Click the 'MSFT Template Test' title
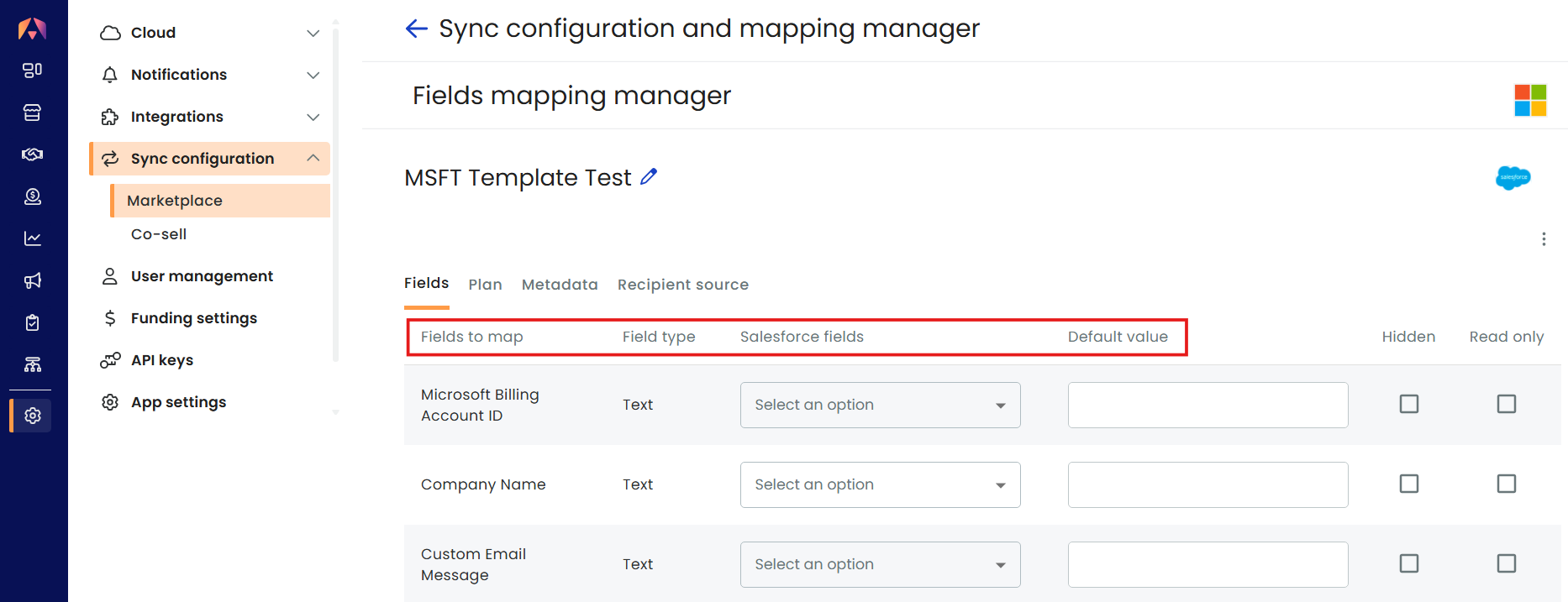The image size is (1568, 602). coord(518,177)
